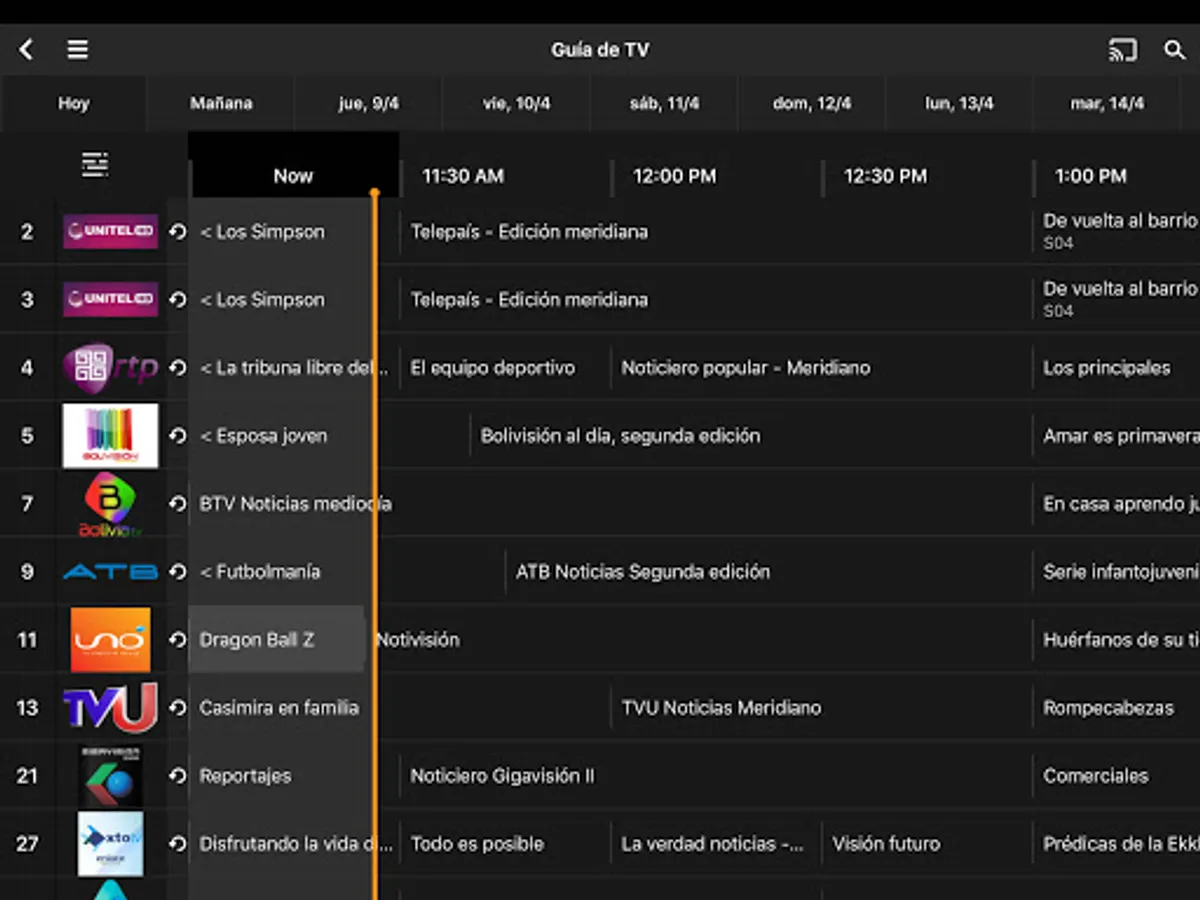Jump to Now in the timeline
The width and height of the screenshot is (1200, 900).
click(293, 176)
